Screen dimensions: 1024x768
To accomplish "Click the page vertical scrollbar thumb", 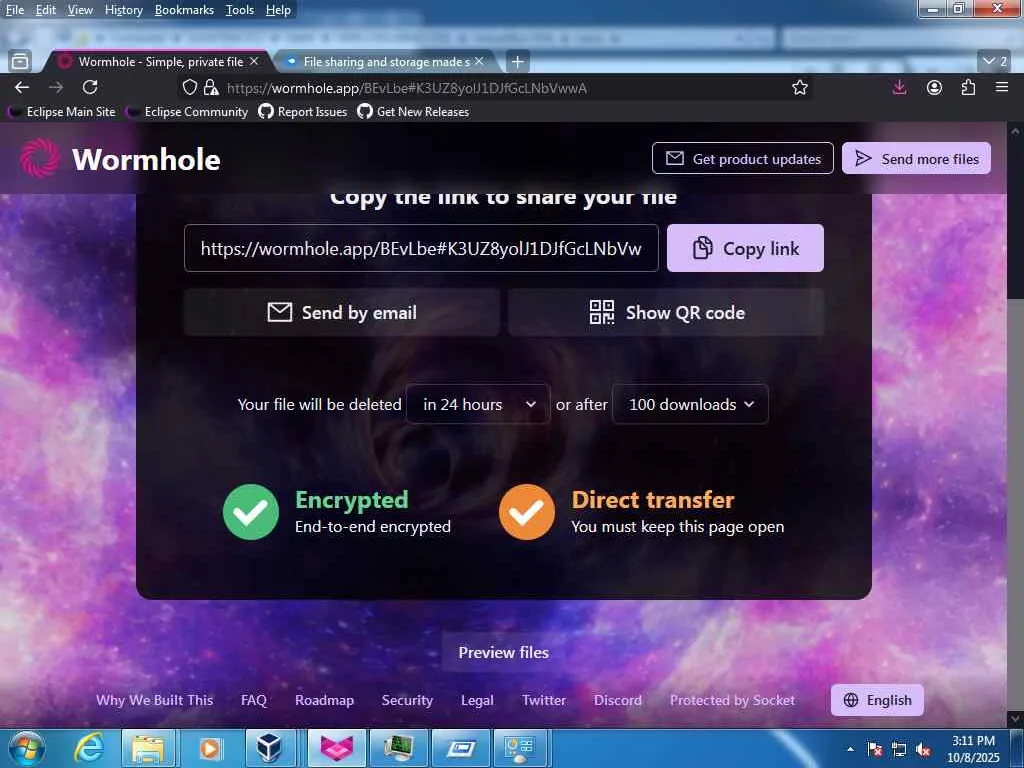I will [x=1015, y=219].
